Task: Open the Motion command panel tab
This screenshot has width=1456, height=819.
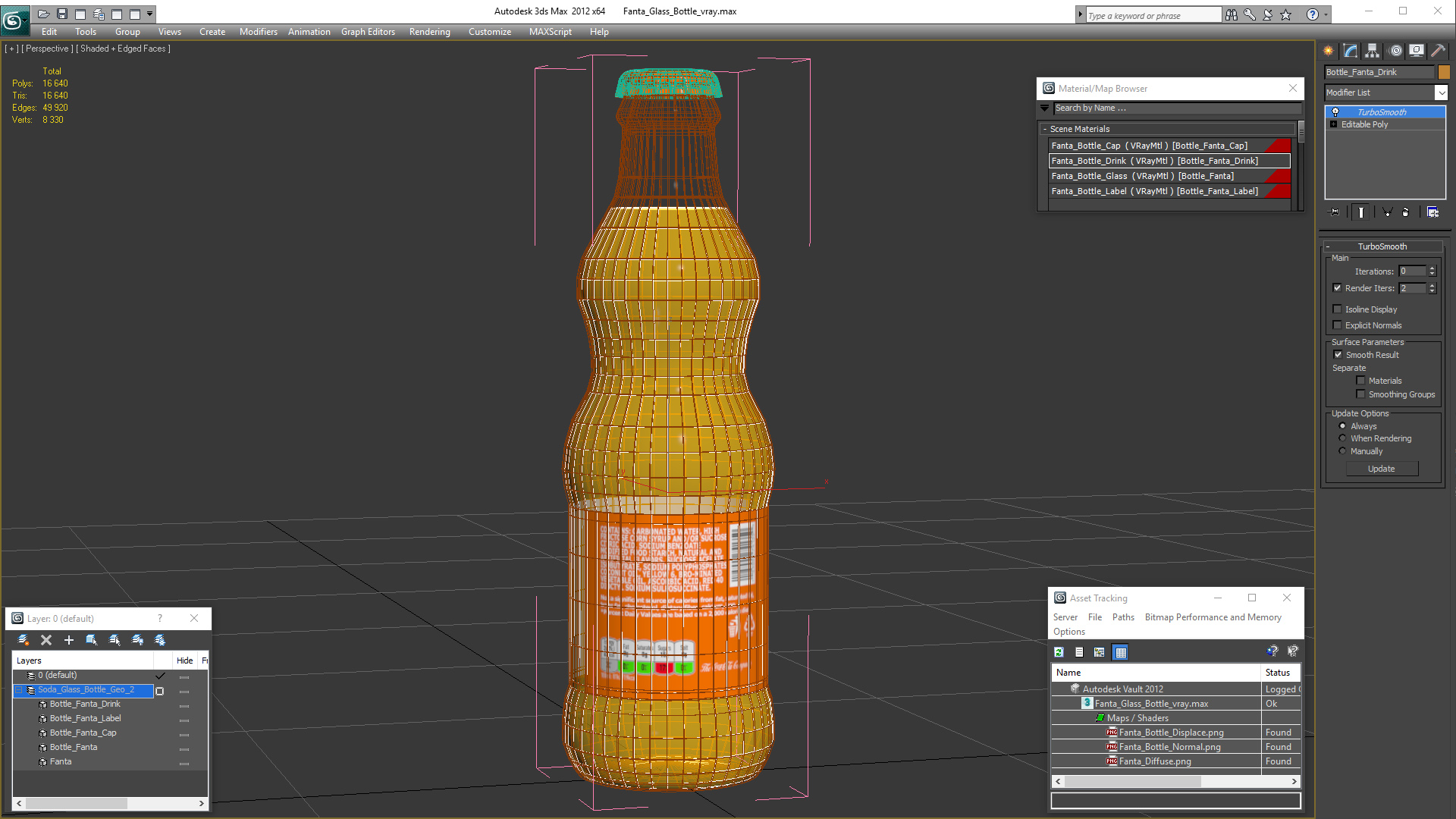Action: [1395, 51]
